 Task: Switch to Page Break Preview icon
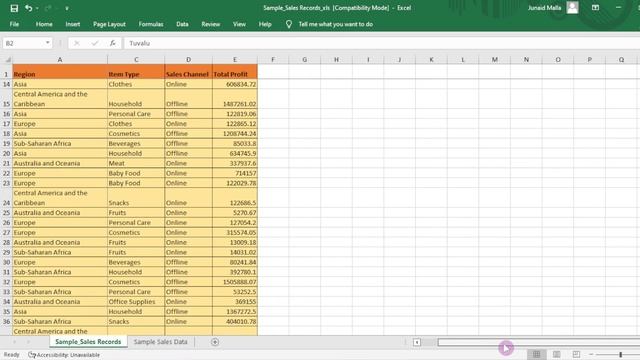(576, 354)
